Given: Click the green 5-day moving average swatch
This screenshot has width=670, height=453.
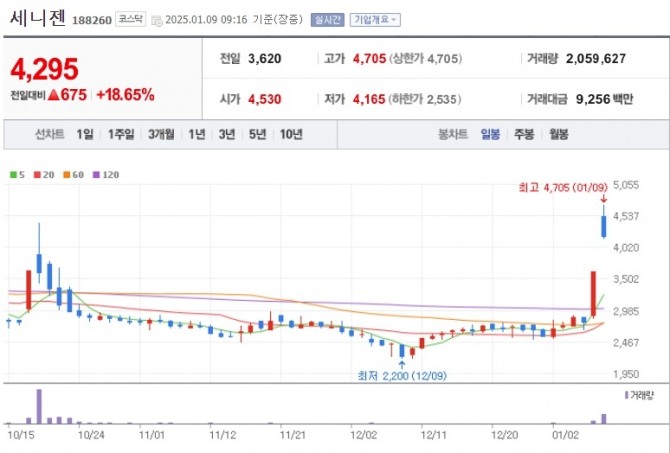Looking at the screenshot, I should pyautogui.click(x=13, y=174).
